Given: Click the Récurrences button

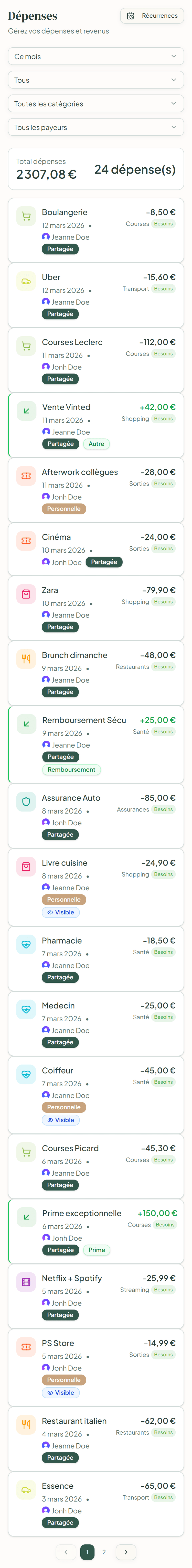Looking at the screenshot, I should point(151,16).
